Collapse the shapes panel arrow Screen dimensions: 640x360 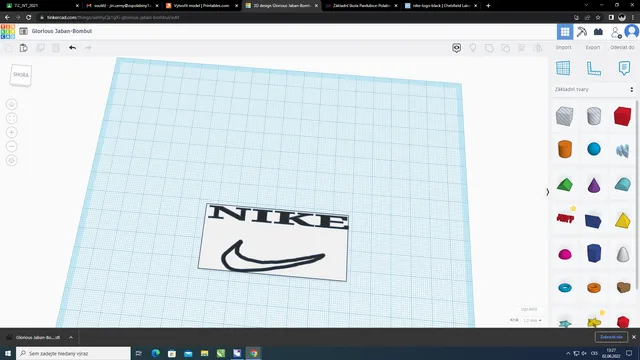tap(548, 192)
